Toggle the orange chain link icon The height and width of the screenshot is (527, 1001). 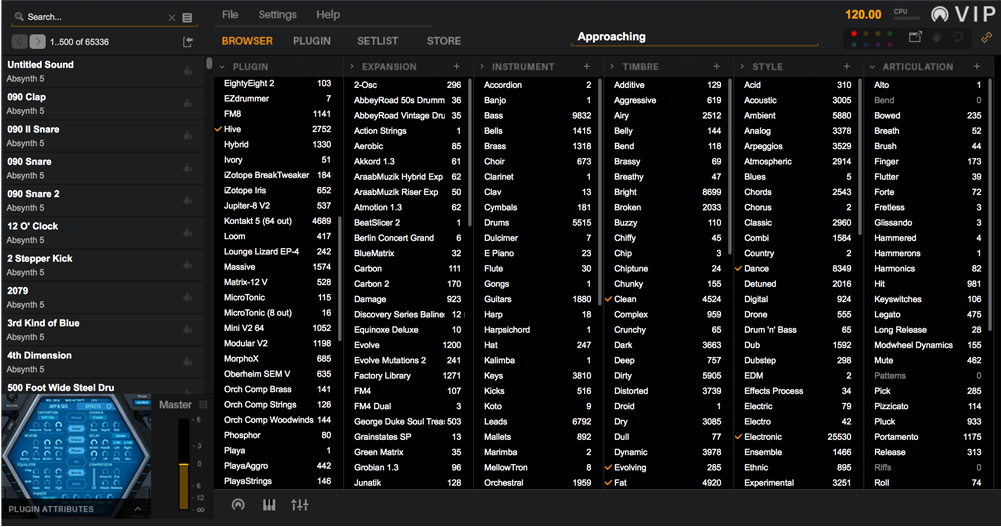(986, 38)
